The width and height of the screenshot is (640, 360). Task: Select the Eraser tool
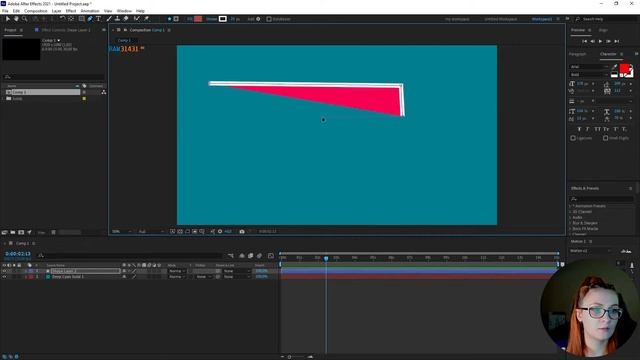tap(126, 19)
